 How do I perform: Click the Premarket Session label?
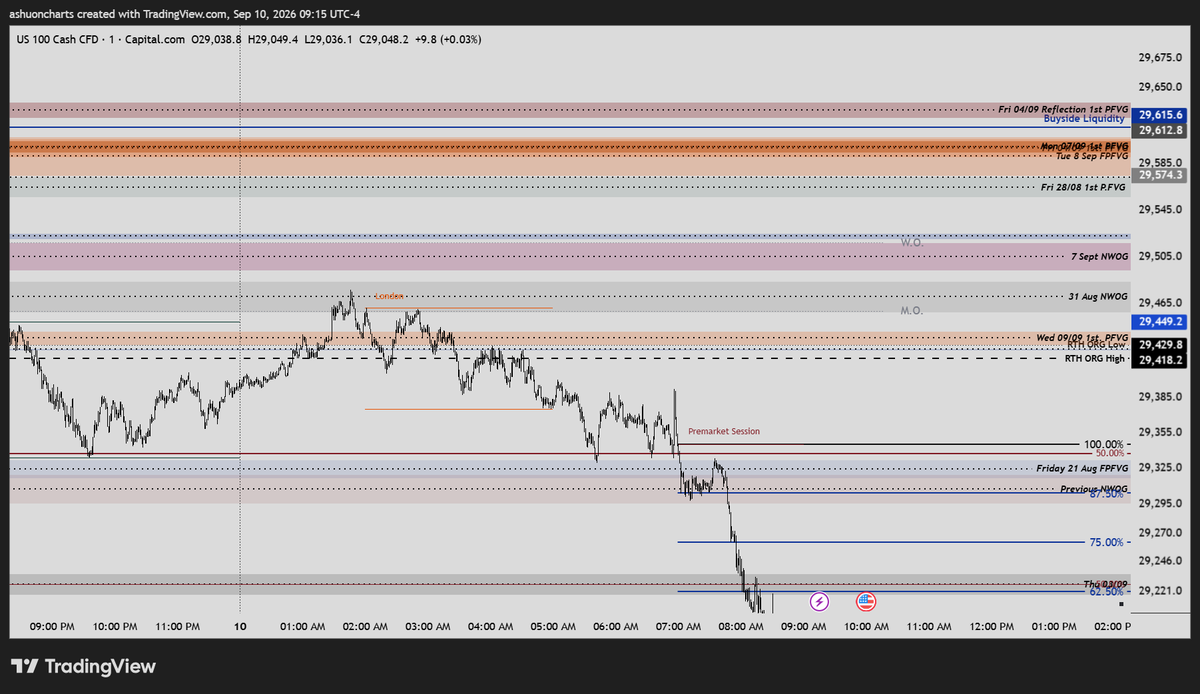pyautogui.click(x=724, y=431)
